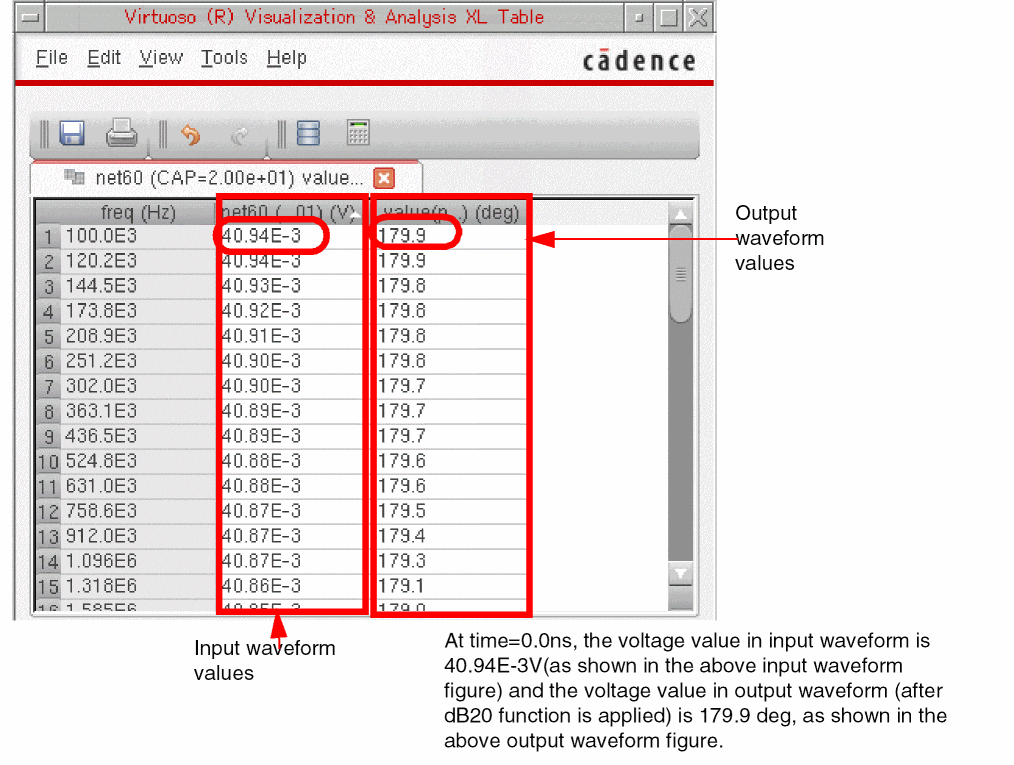The image size is (1014, 765).
Task: Click the 40.90E-3 cell in row 6
Action: pyautogui.click(x=292, y=361)
